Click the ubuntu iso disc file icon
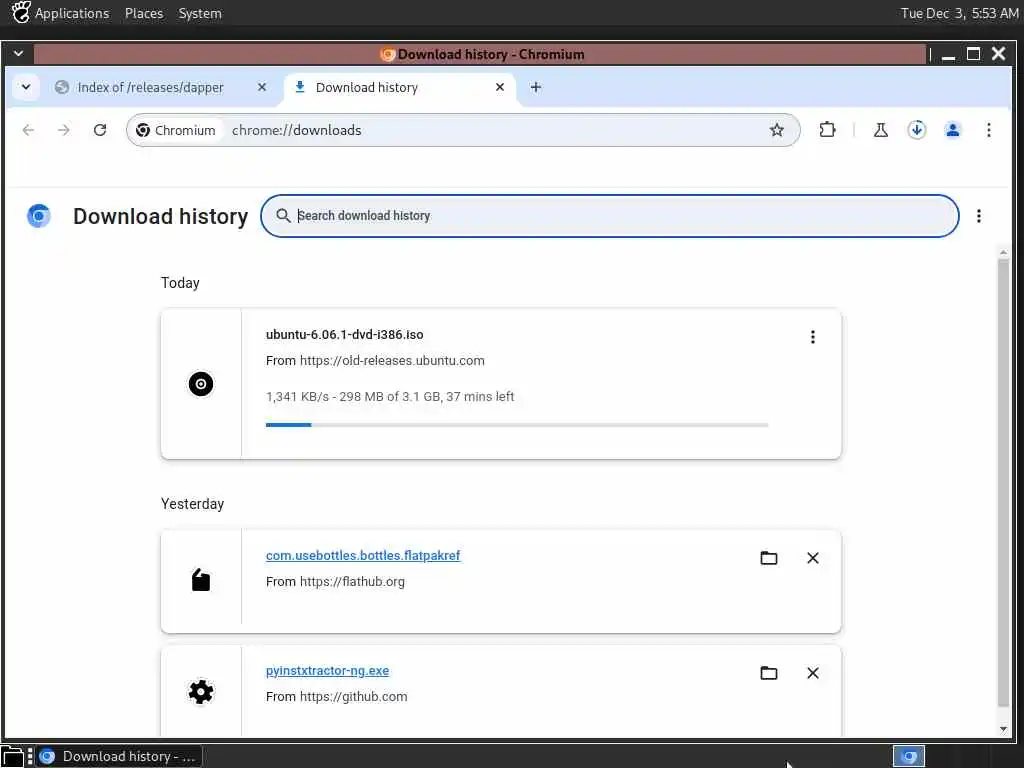The width and height of the screenshot is (1024, 768). tap(200, 384)
